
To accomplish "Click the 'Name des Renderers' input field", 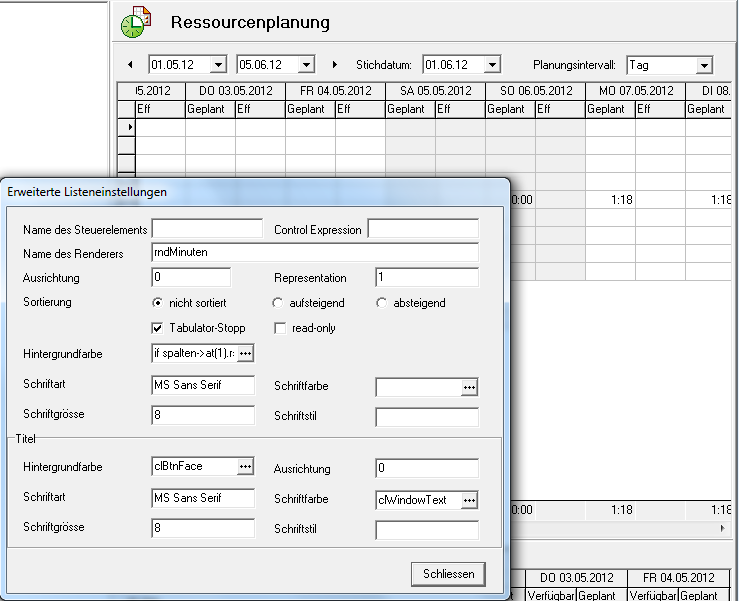I will [314, 254].
